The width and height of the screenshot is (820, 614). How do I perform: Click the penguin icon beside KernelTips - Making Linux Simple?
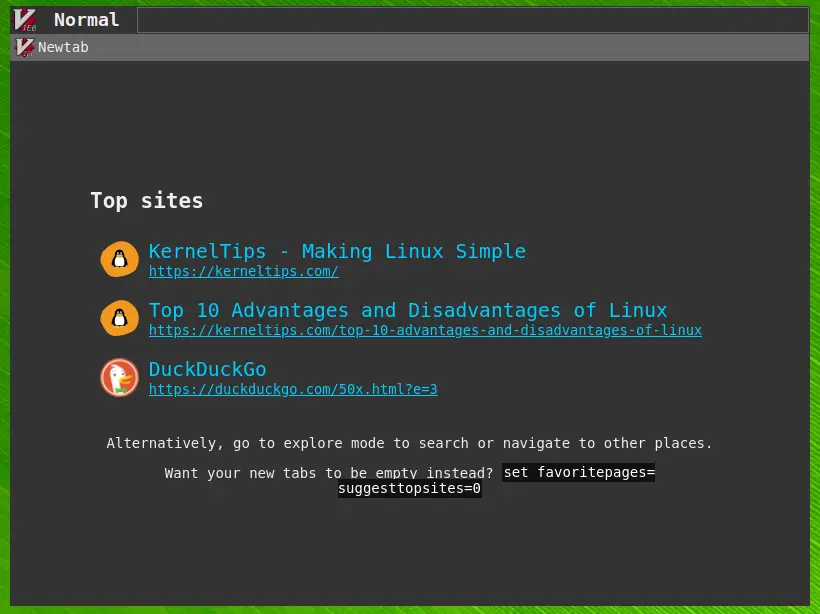click(120, 259)
